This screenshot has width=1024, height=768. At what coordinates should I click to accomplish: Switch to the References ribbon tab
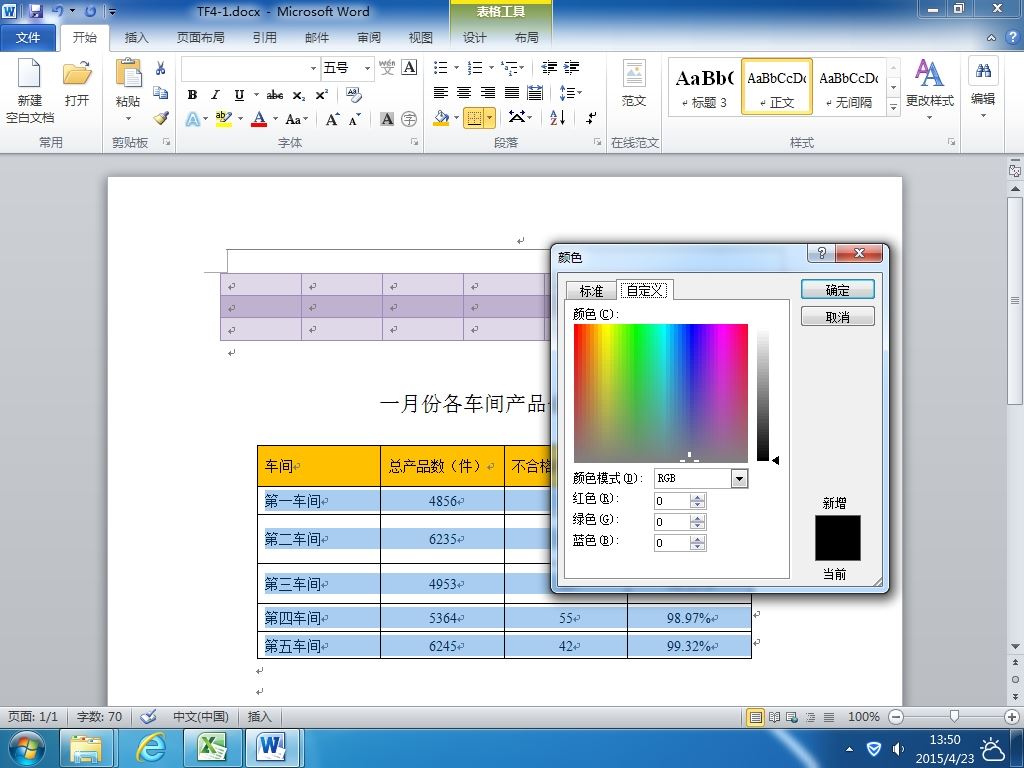[x=264, y=38]
